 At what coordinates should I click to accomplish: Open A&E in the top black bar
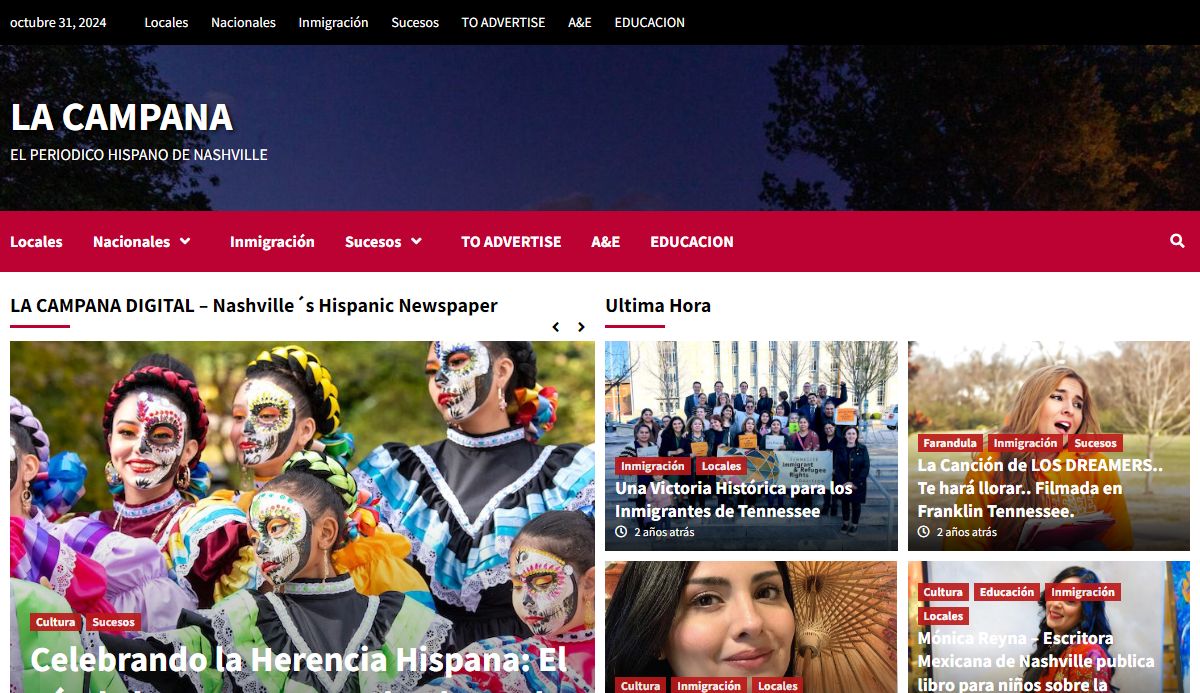pos(580,22)
